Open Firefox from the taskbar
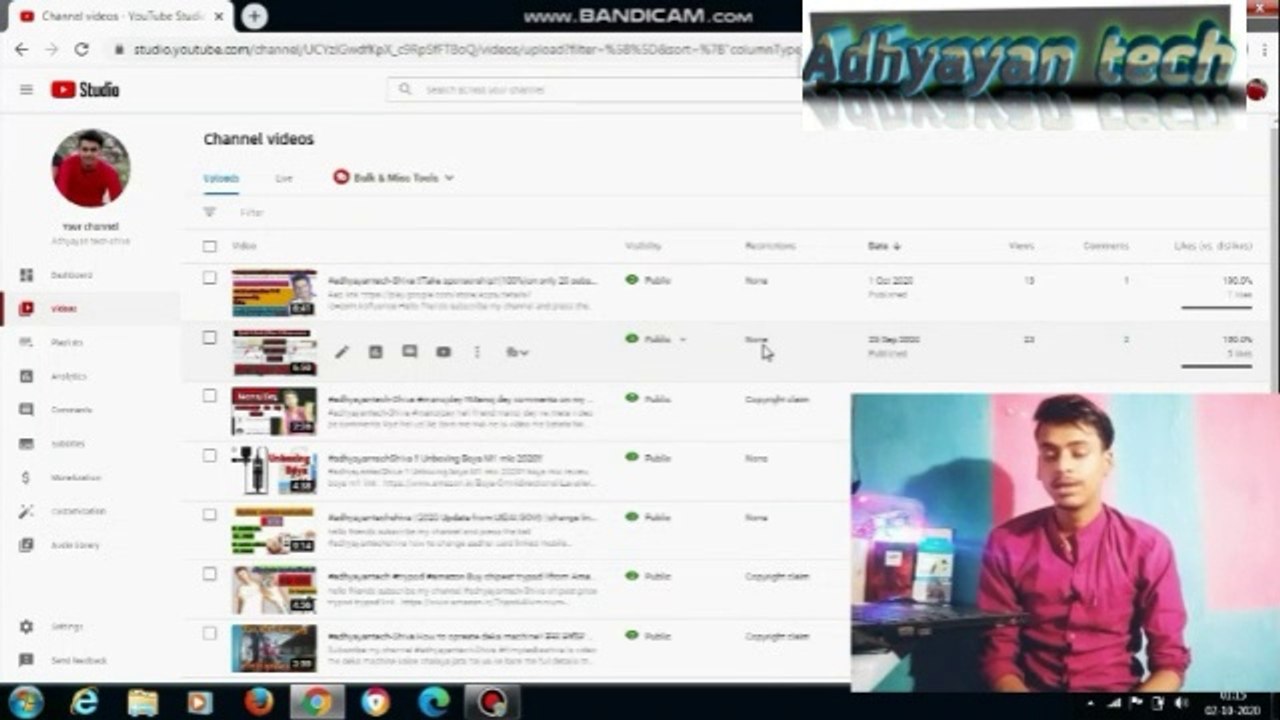The height and width of the screenshot is (720, 1280). point(259,702)
